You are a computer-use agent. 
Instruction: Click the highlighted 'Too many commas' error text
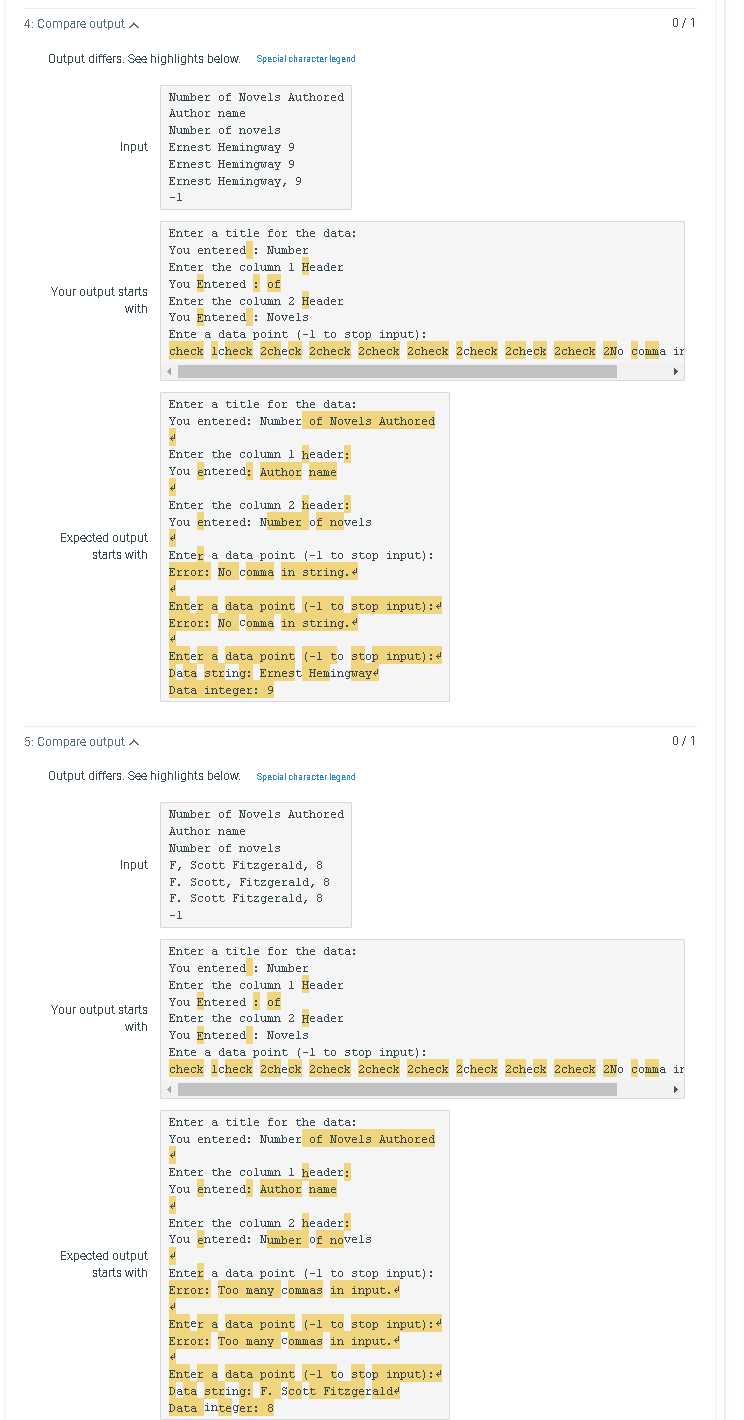coord(267,1290)
